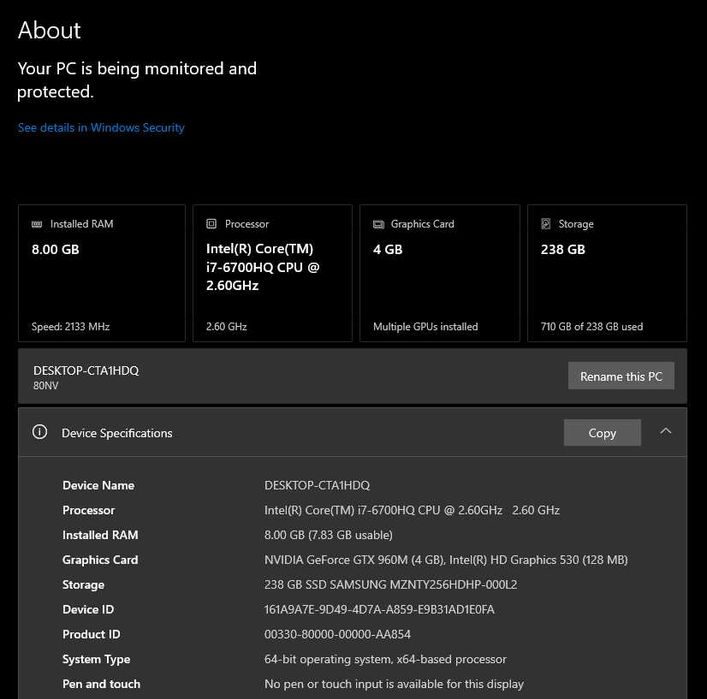The image size is (707, 699).
Task: Select the 4 GB graphics card value
Action: 388,249
